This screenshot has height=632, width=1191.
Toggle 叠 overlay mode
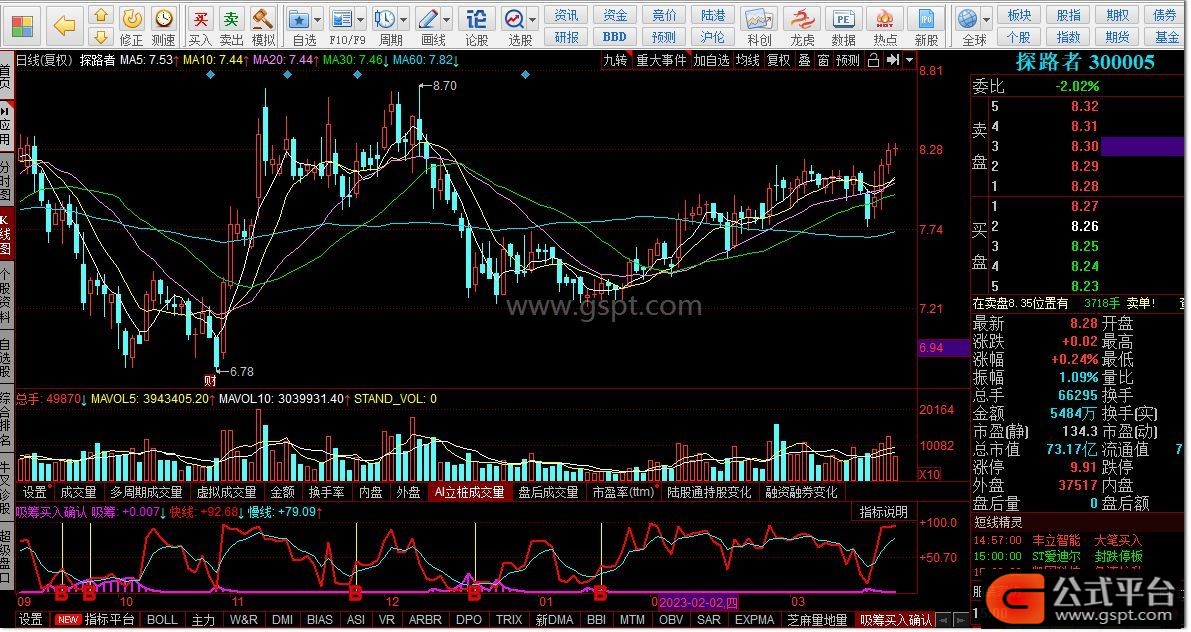point(804,60)
